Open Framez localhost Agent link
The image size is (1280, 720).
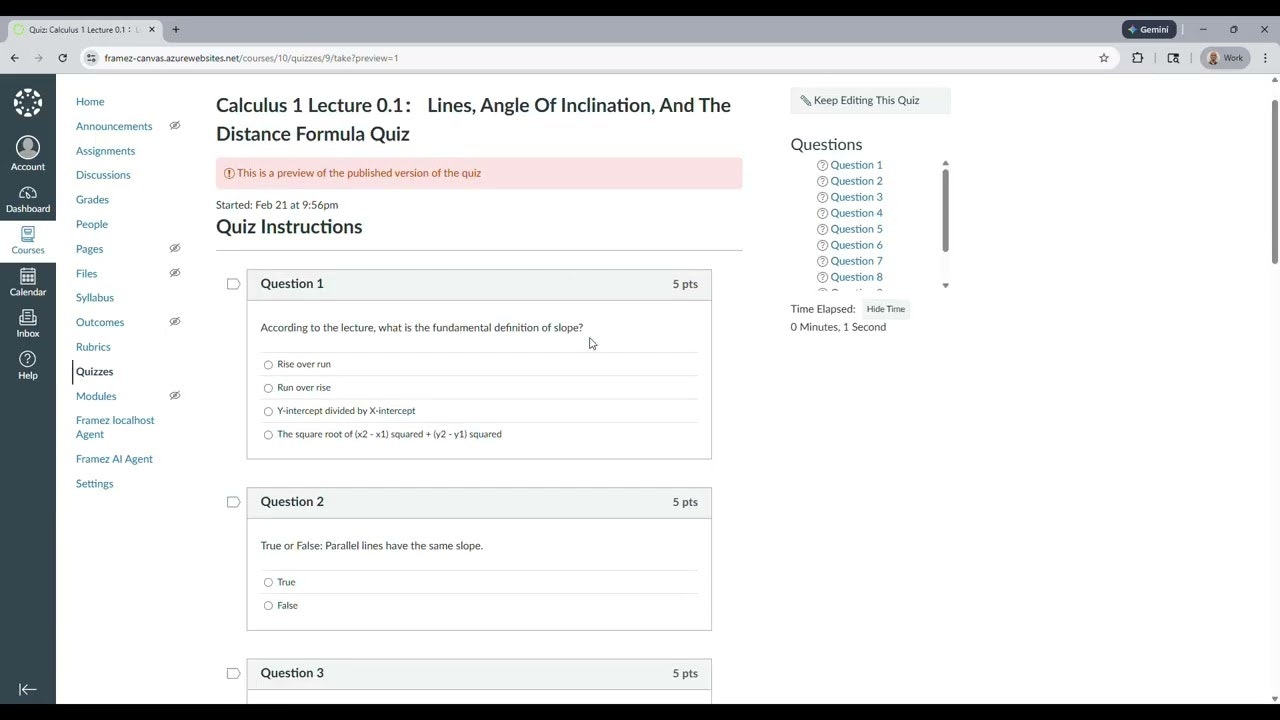[x=115, y=427]
